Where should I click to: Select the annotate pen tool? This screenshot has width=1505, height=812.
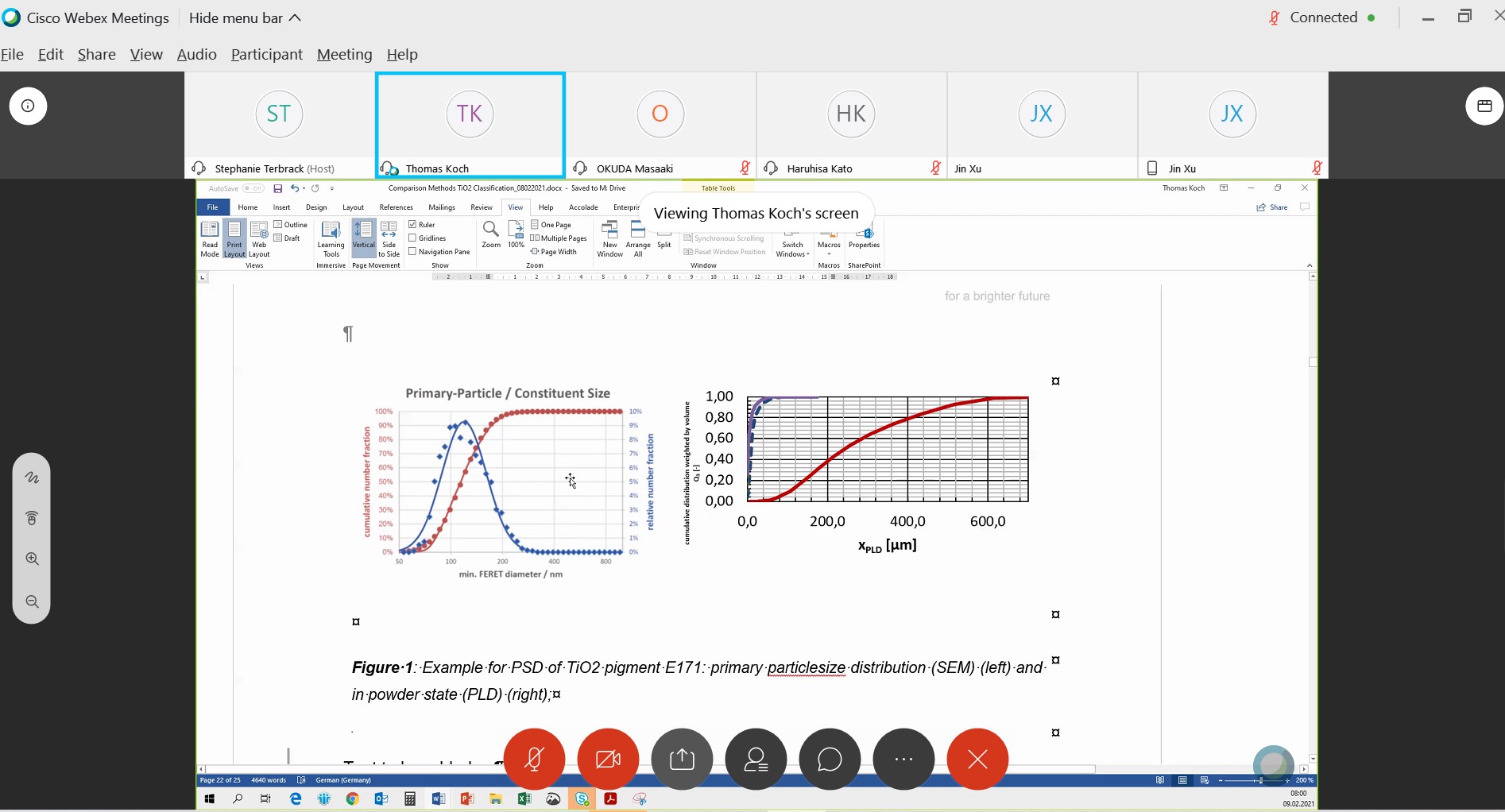pos(32,478)
